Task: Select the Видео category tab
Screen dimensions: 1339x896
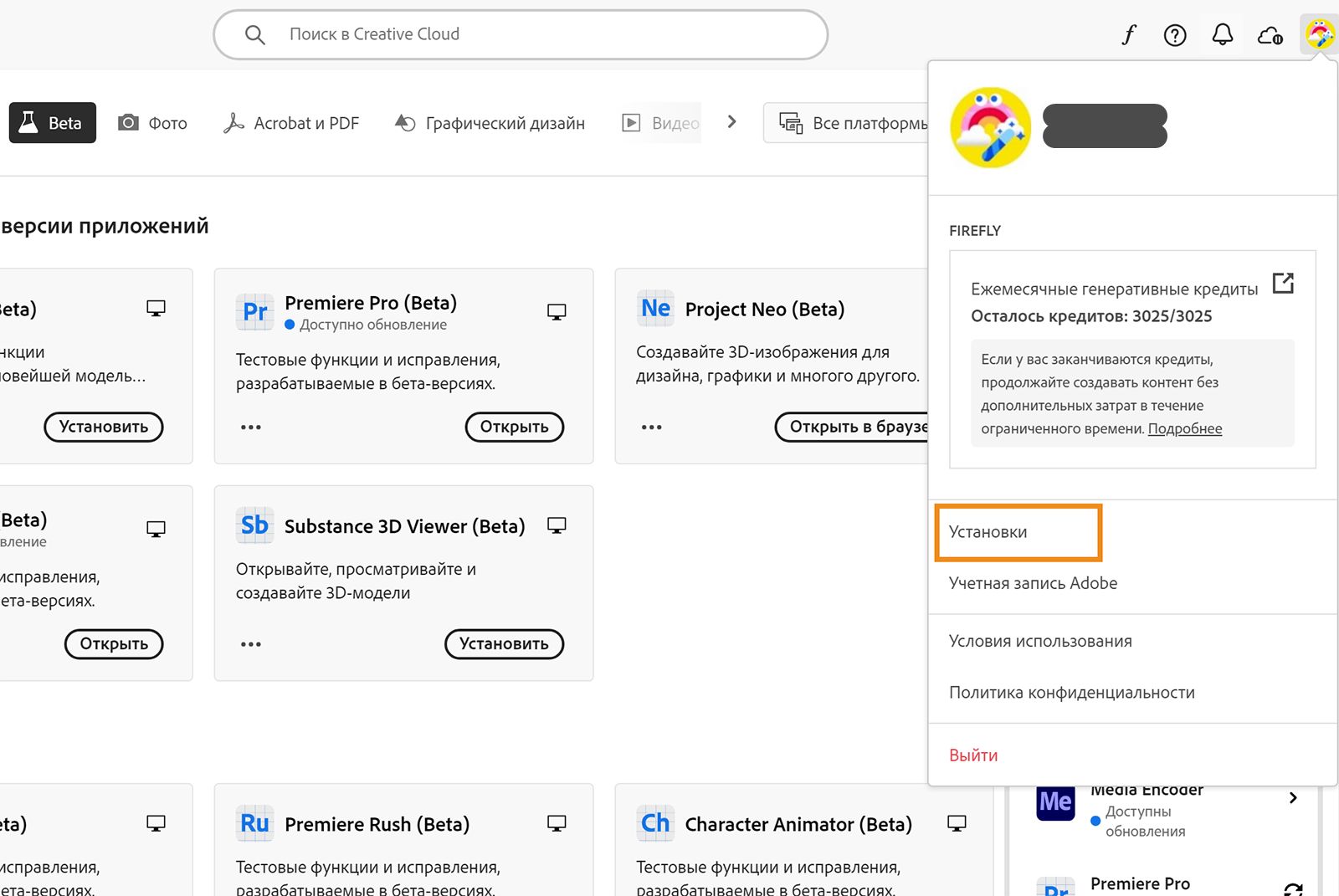Action: click(x=661, y=123)
